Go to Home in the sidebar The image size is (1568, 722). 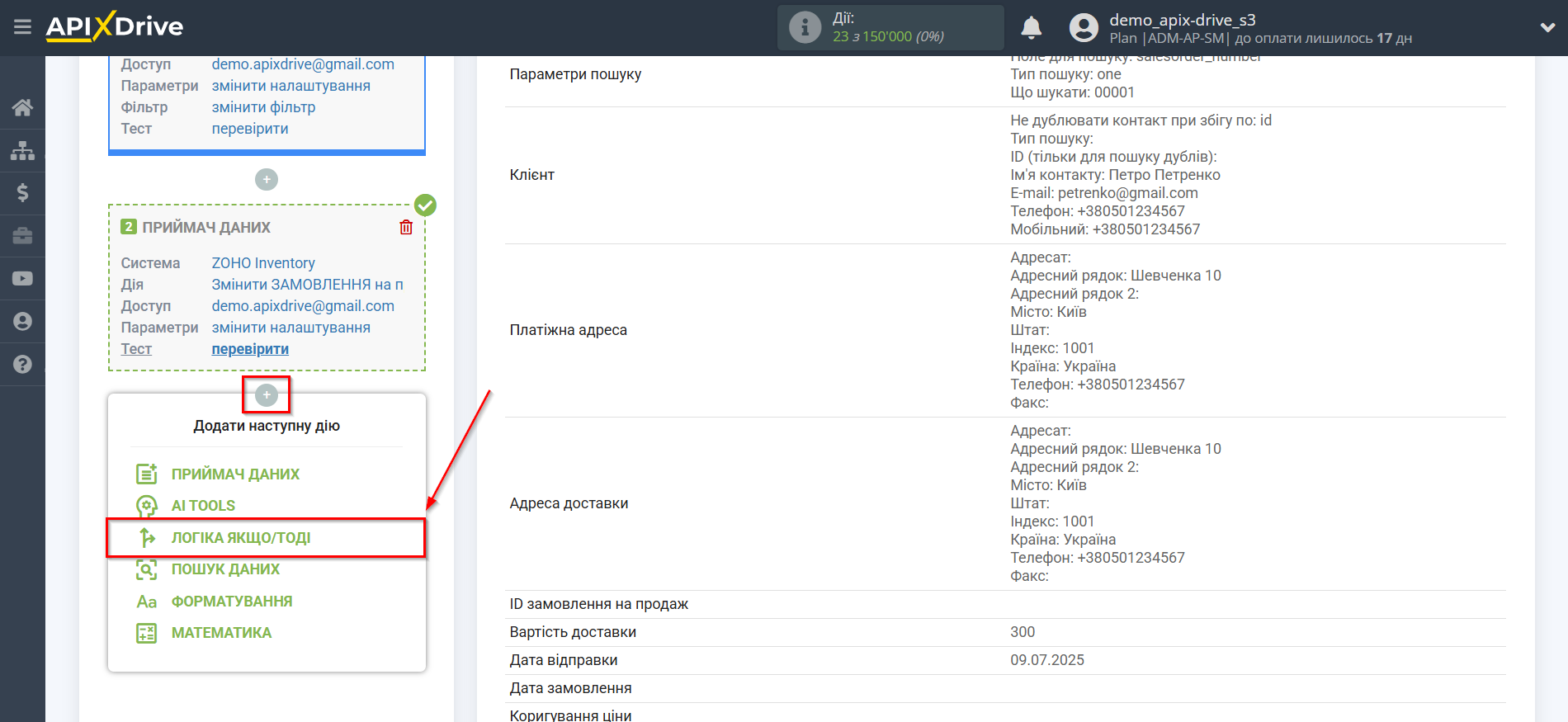(22, 107)
